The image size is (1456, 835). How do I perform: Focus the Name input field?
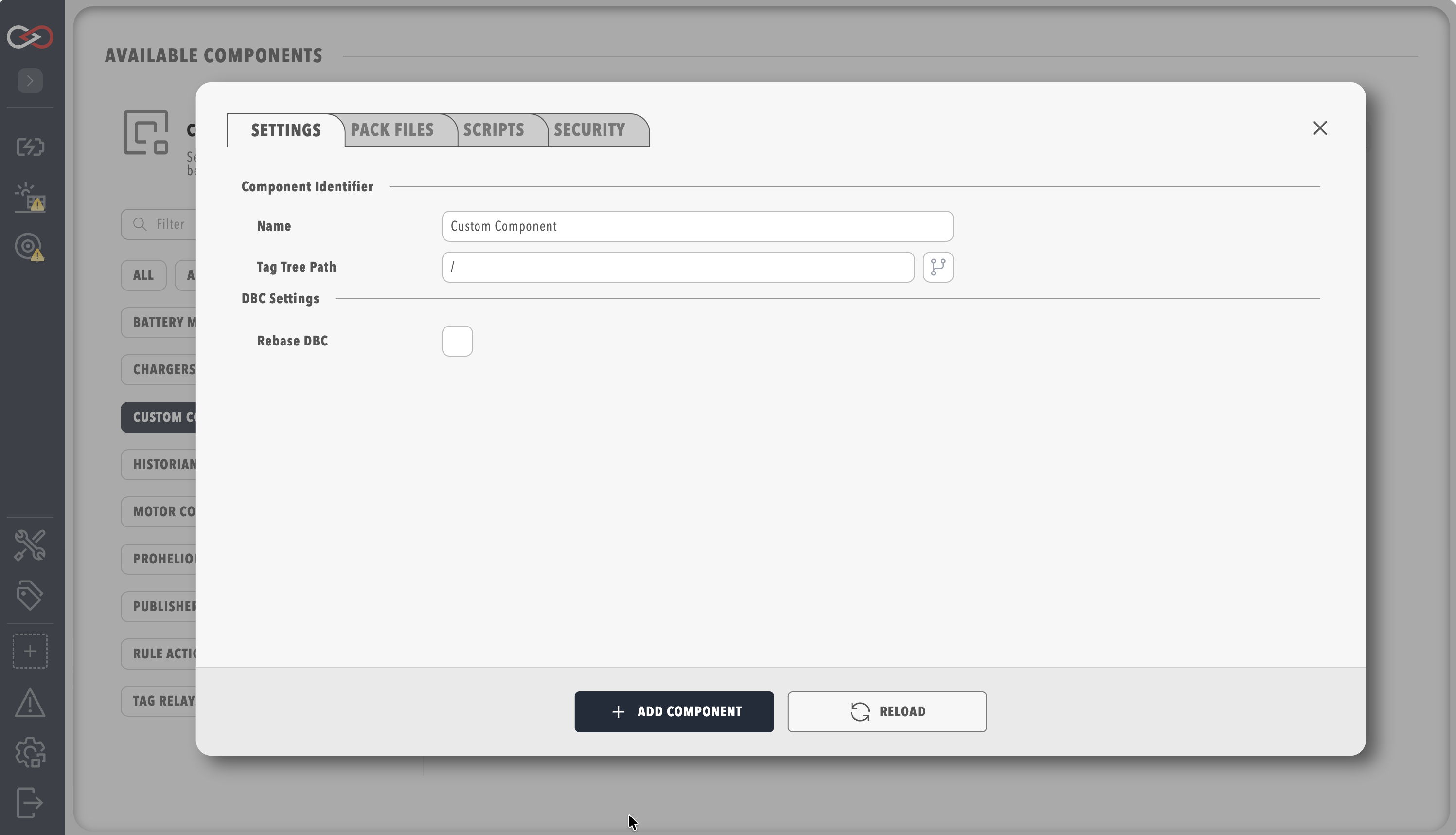[x=697, y=227]
